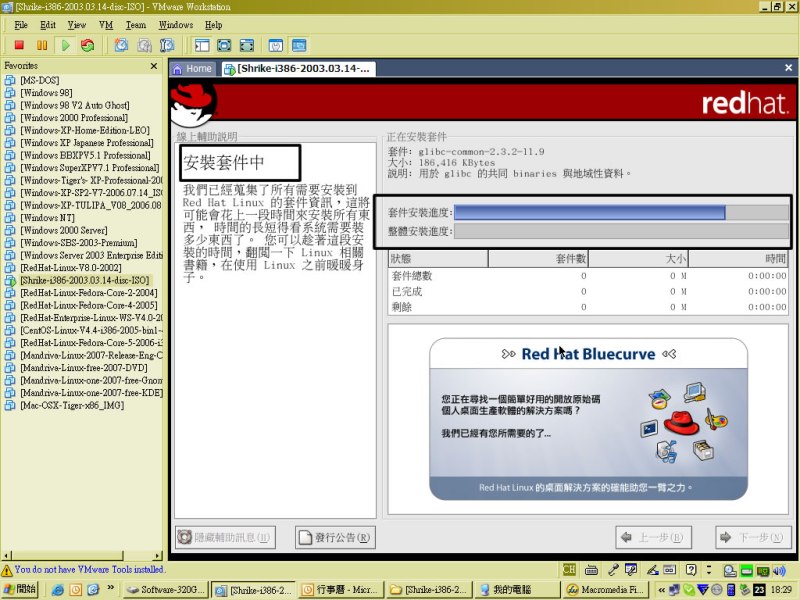
Task: Click the yellow Suspend toolbar icon
Action: coord(42,45)
